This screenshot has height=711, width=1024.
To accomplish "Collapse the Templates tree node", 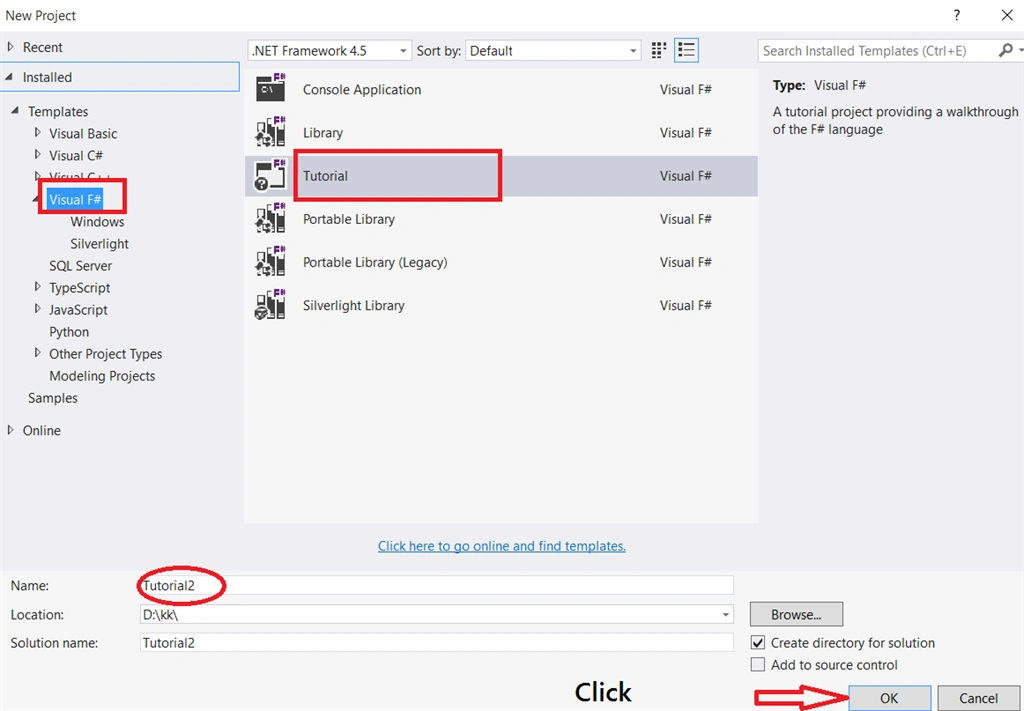I will [x=14, y=111].
